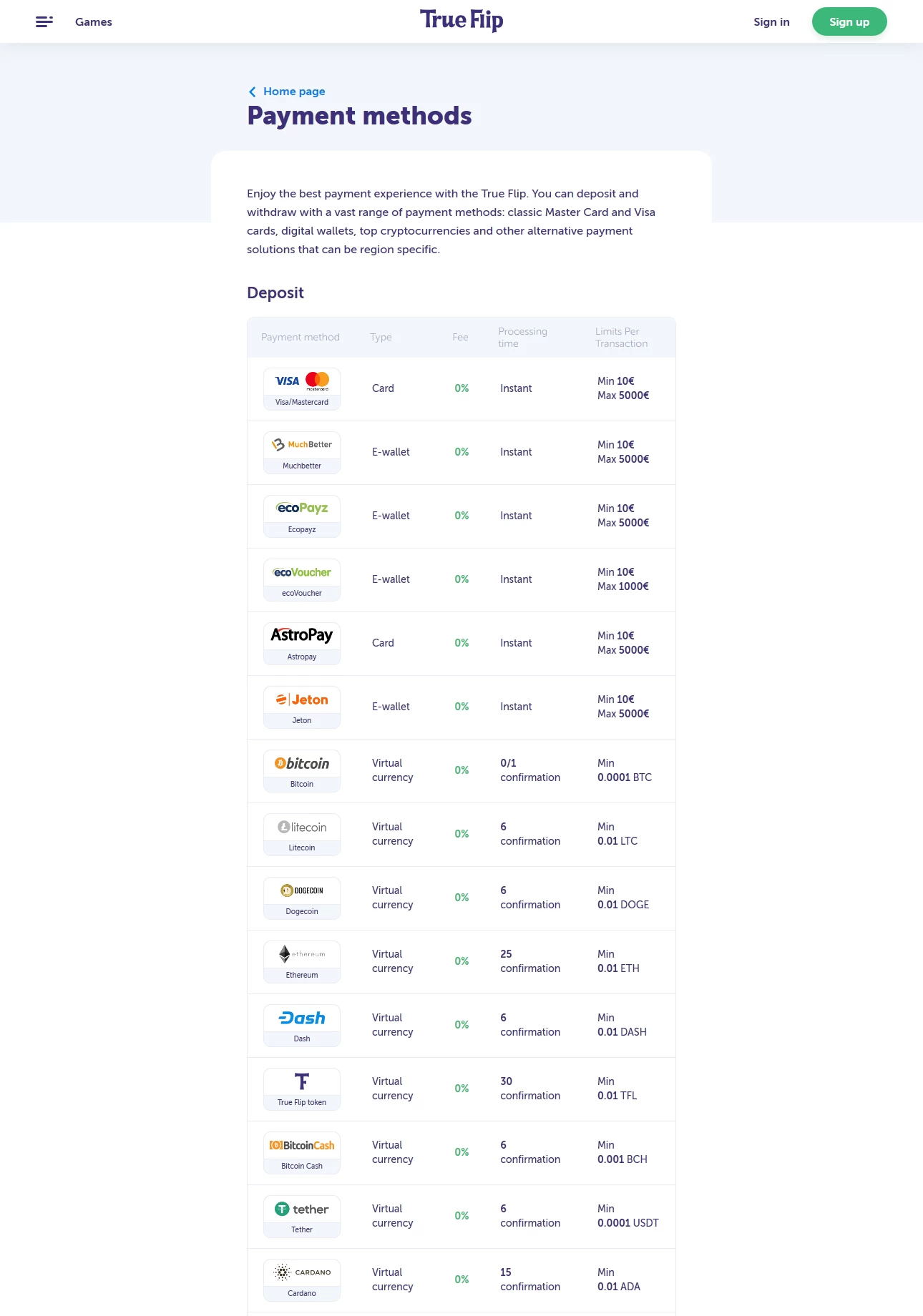Go back via Home page link
Image resolution: width=923 pixels, height=1316 pixels.
[287, 92]
